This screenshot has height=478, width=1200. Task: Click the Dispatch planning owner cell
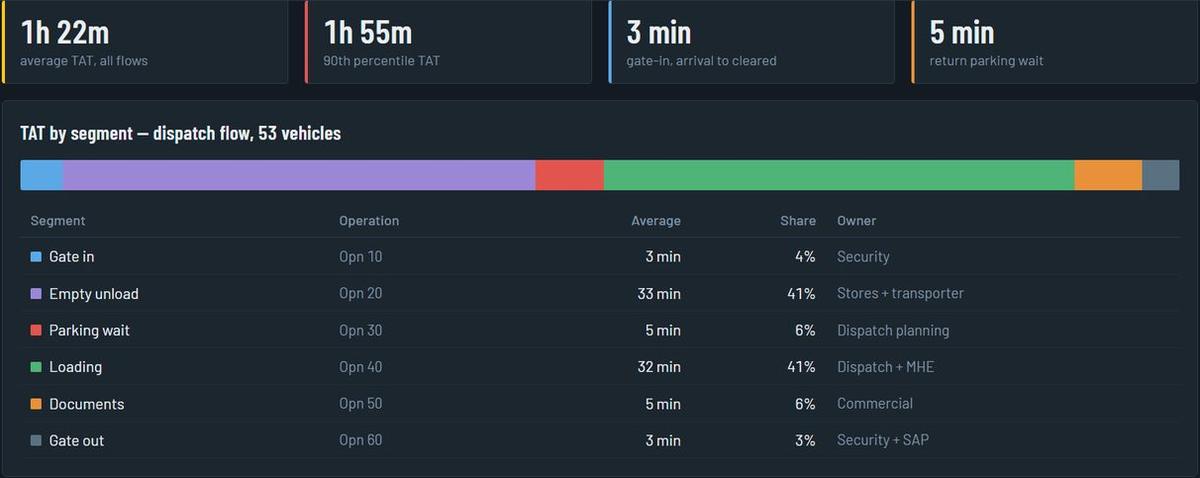893,331
